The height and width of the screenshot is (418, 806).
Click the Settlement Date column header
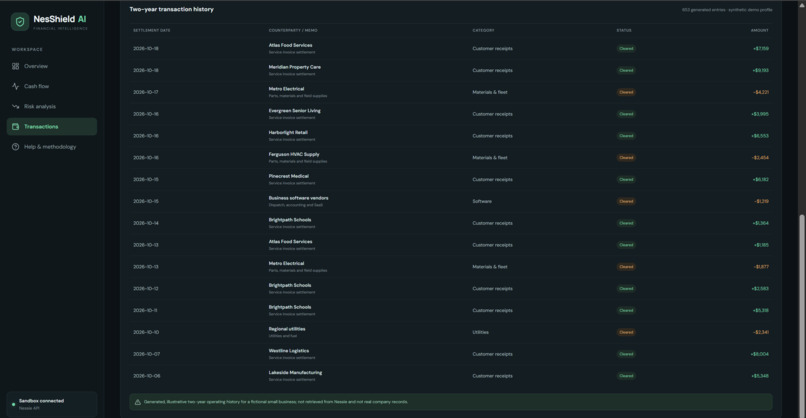tap(152, 30)
